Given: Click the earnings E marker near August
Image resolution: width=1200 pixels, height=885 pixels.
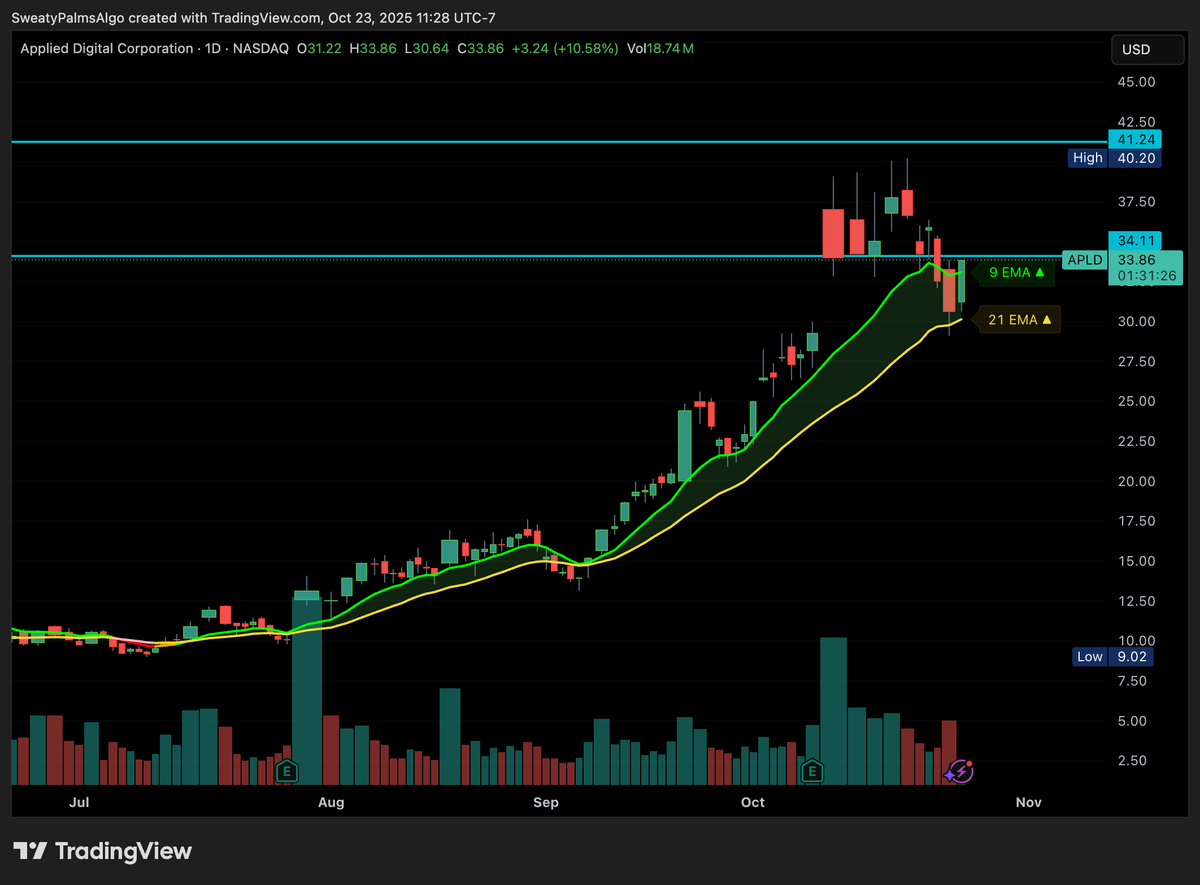Looking at the screenshot, I should click(287, 771).
